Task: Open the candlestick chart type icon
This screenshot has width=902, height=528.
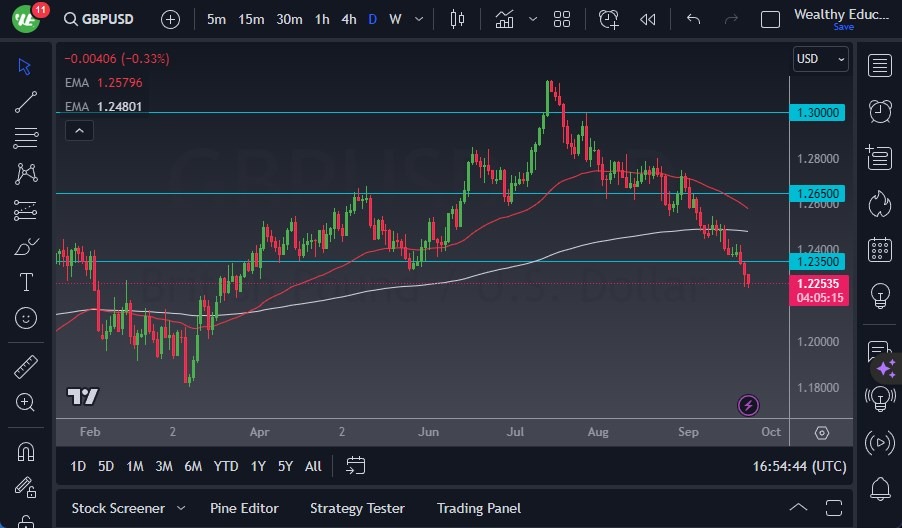Action: [458, 19]
